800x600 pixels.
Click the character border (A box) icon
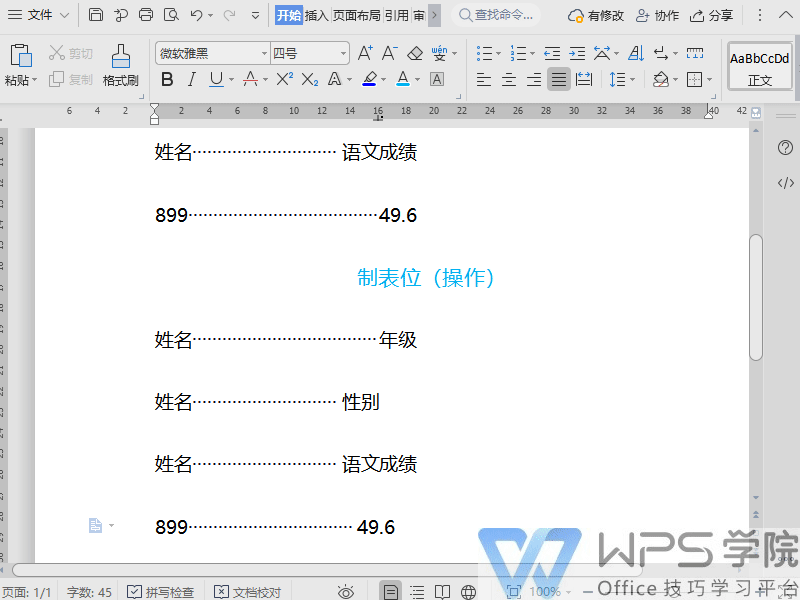tap(437, 79)
